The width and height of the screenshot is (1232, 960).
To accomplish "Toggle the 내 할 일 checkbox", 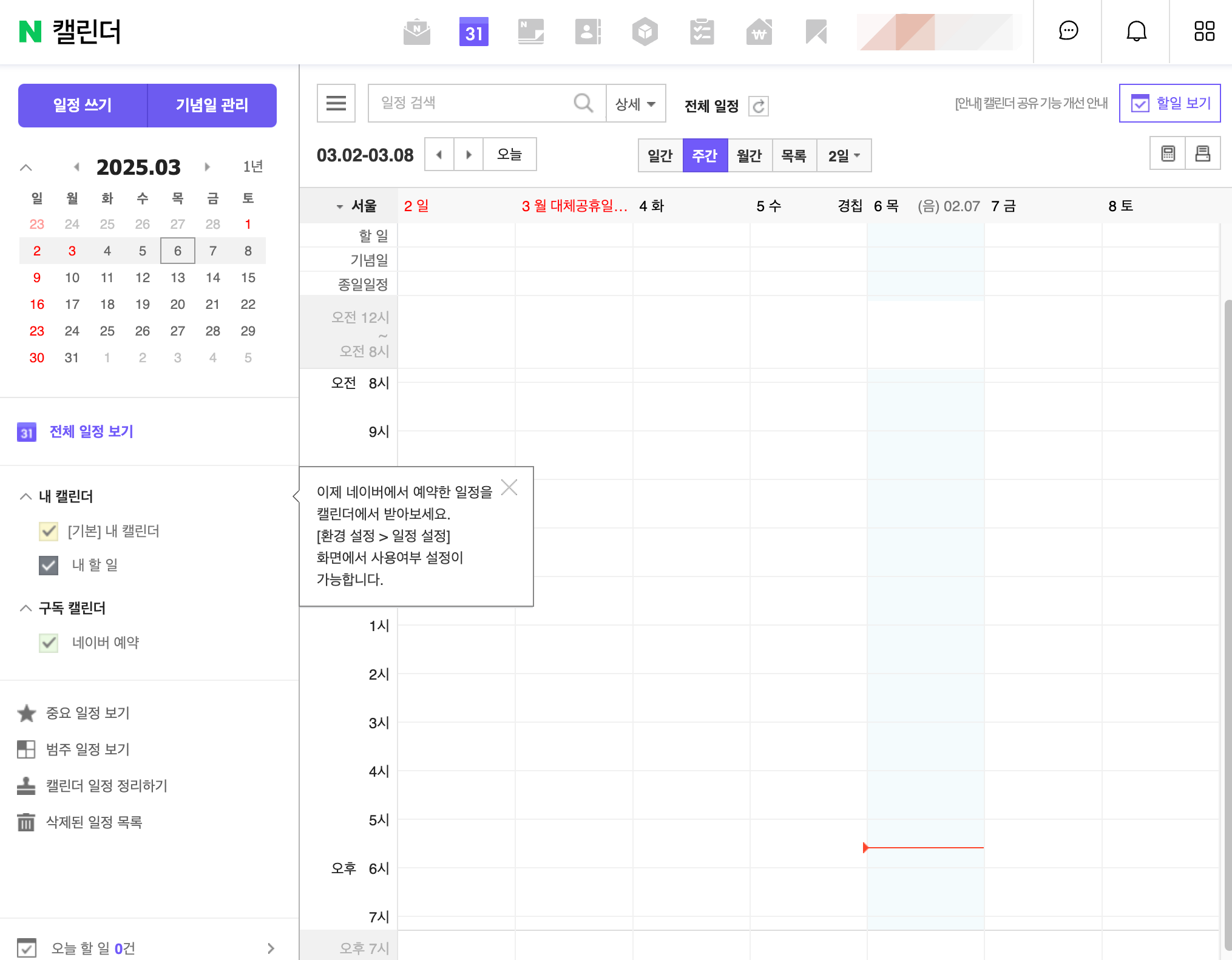I will pyautogui.click(x=49, y=566).
